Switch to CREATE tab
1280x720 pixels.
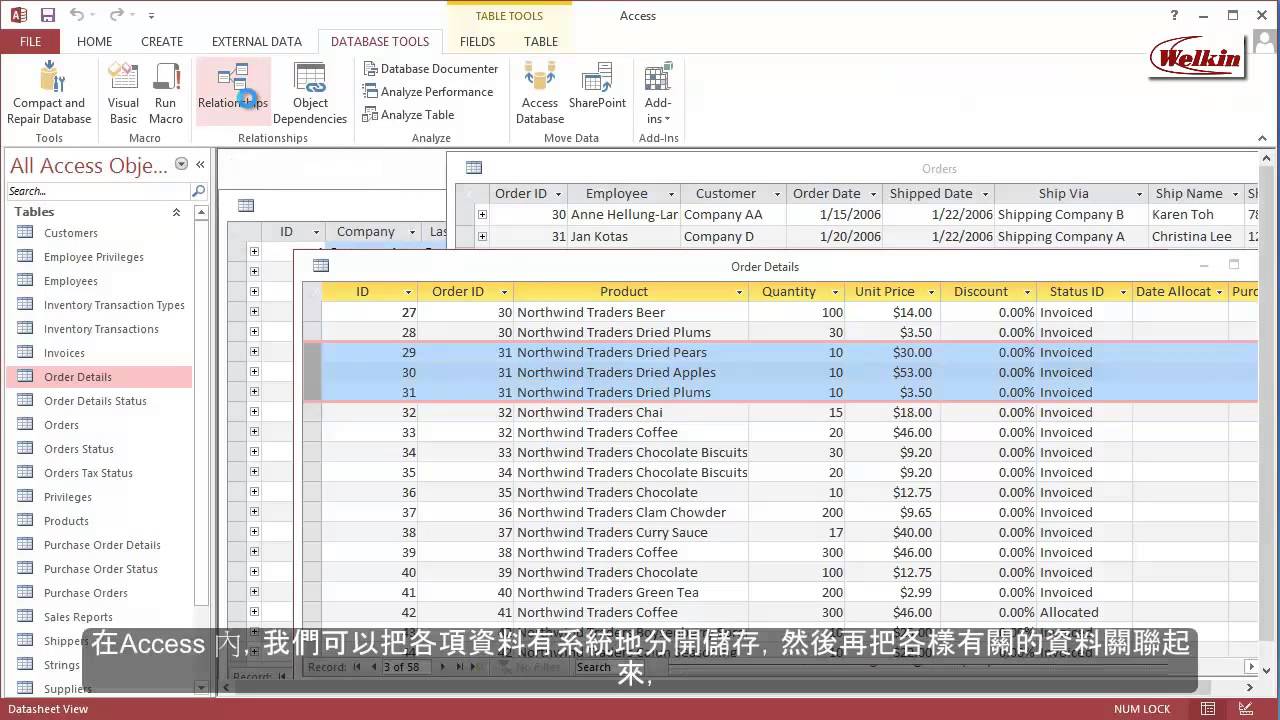click(x=162, y=42)
